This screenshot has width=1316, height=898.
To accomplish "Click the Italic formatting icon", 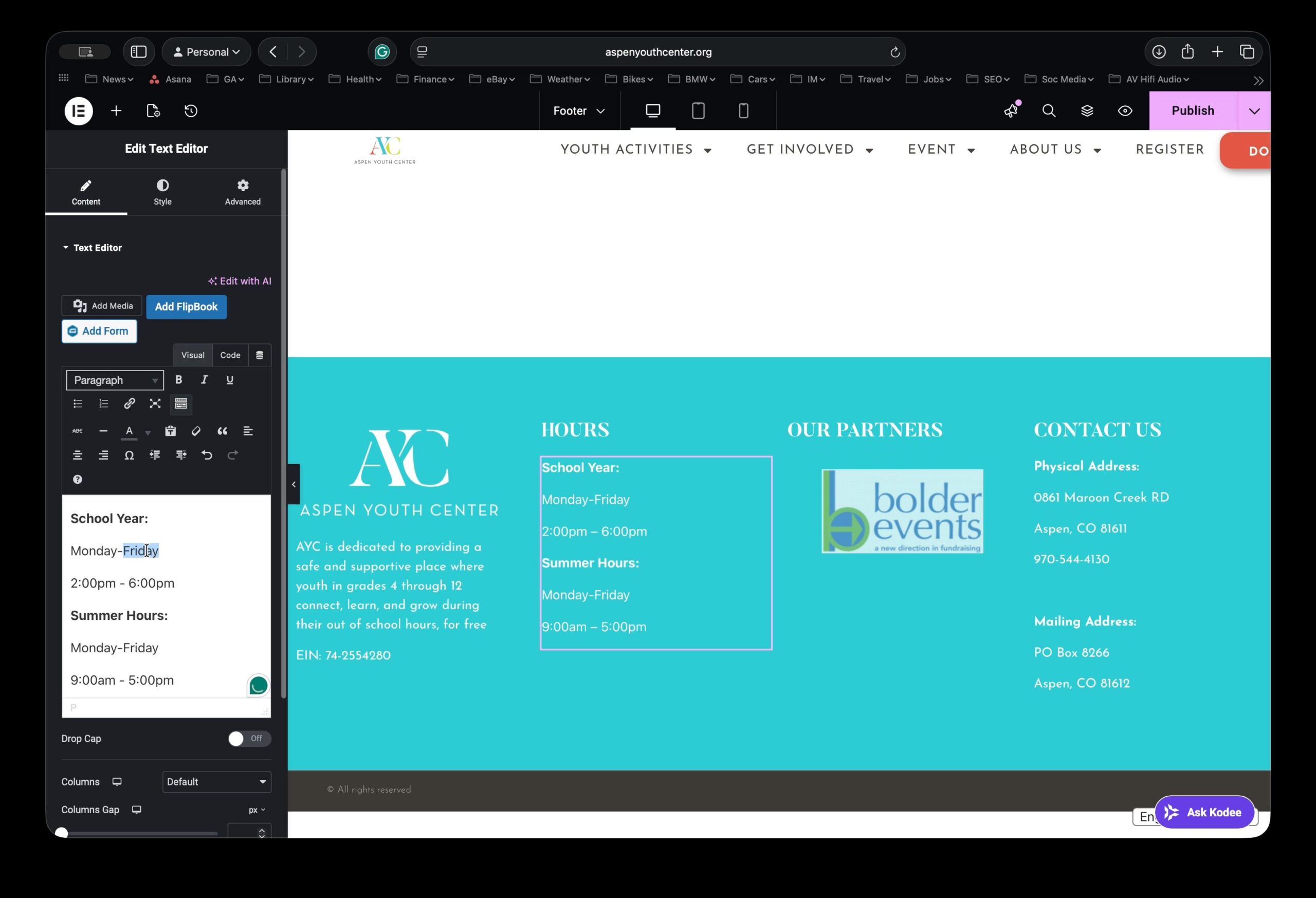I will point(204,380).
